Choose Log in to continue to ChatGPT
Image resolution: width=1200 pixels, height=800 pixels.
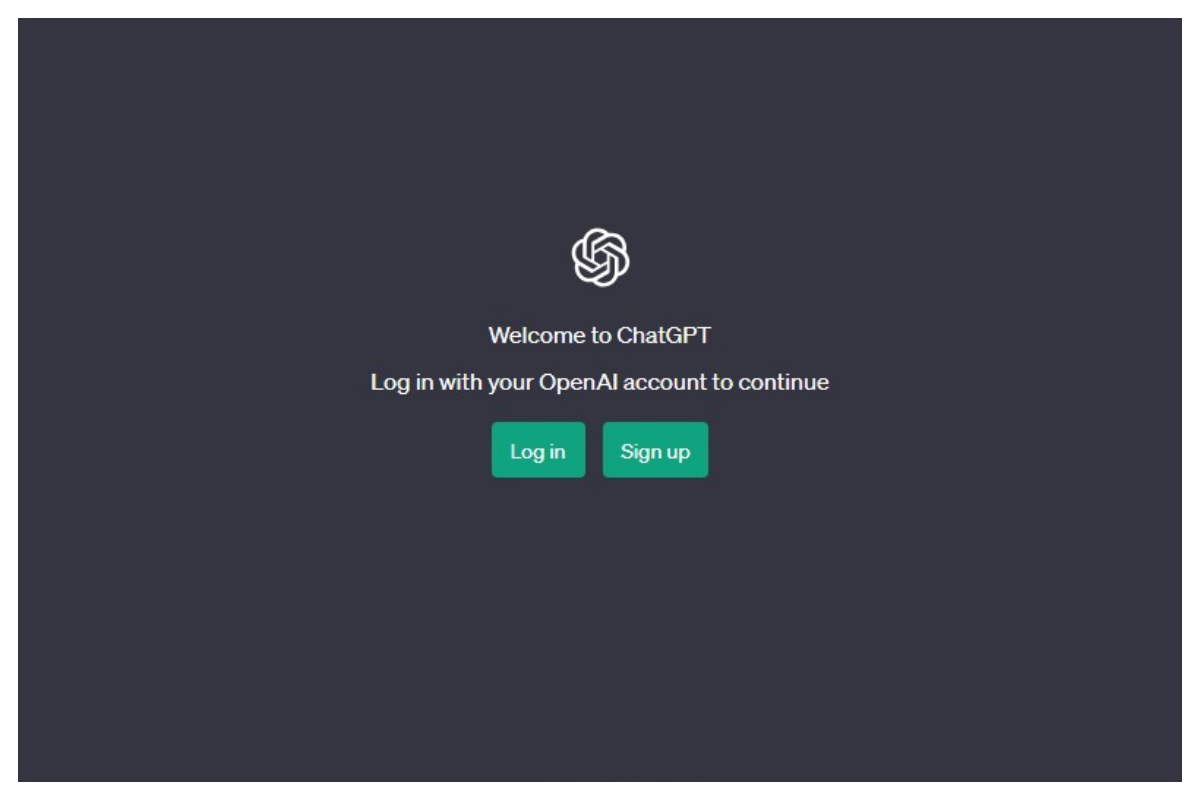click(x=538, y=450)
